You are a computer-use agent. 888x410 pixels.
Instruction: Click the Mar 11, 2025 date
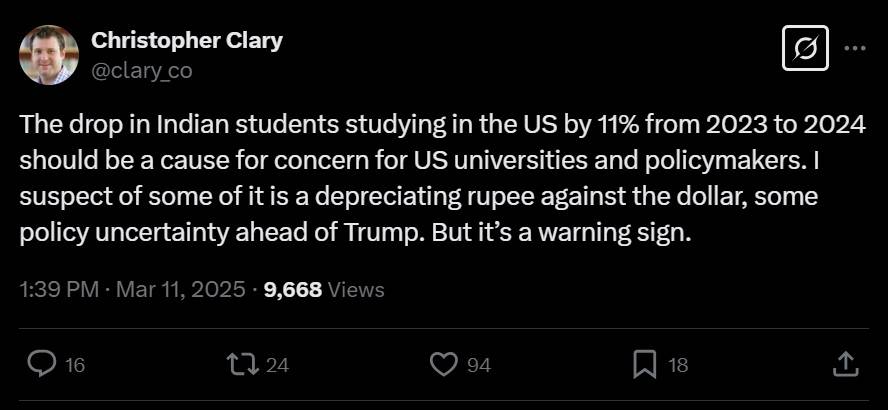point(180,290)
